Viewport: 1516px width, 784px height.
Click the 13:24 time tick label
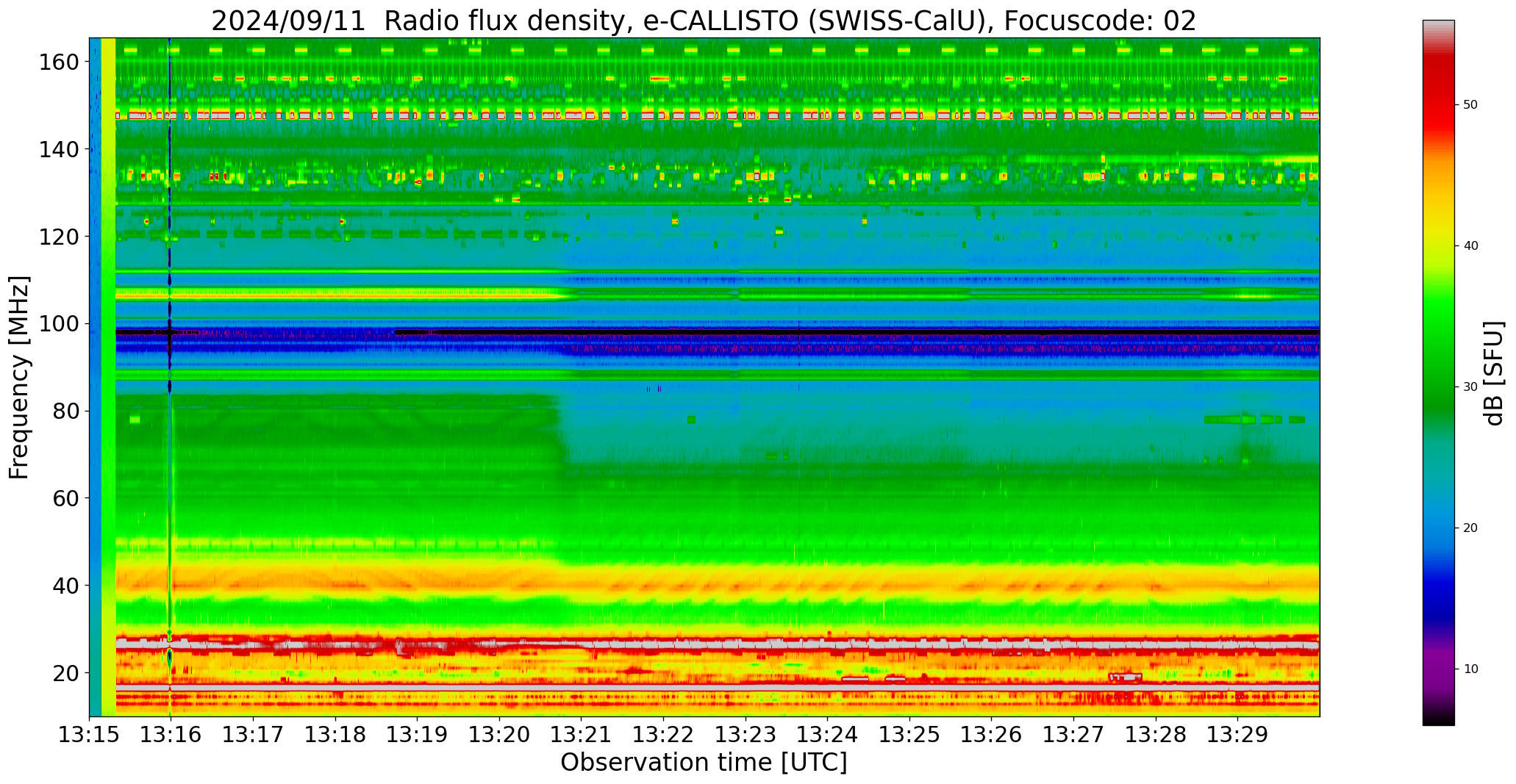(827, 734)
